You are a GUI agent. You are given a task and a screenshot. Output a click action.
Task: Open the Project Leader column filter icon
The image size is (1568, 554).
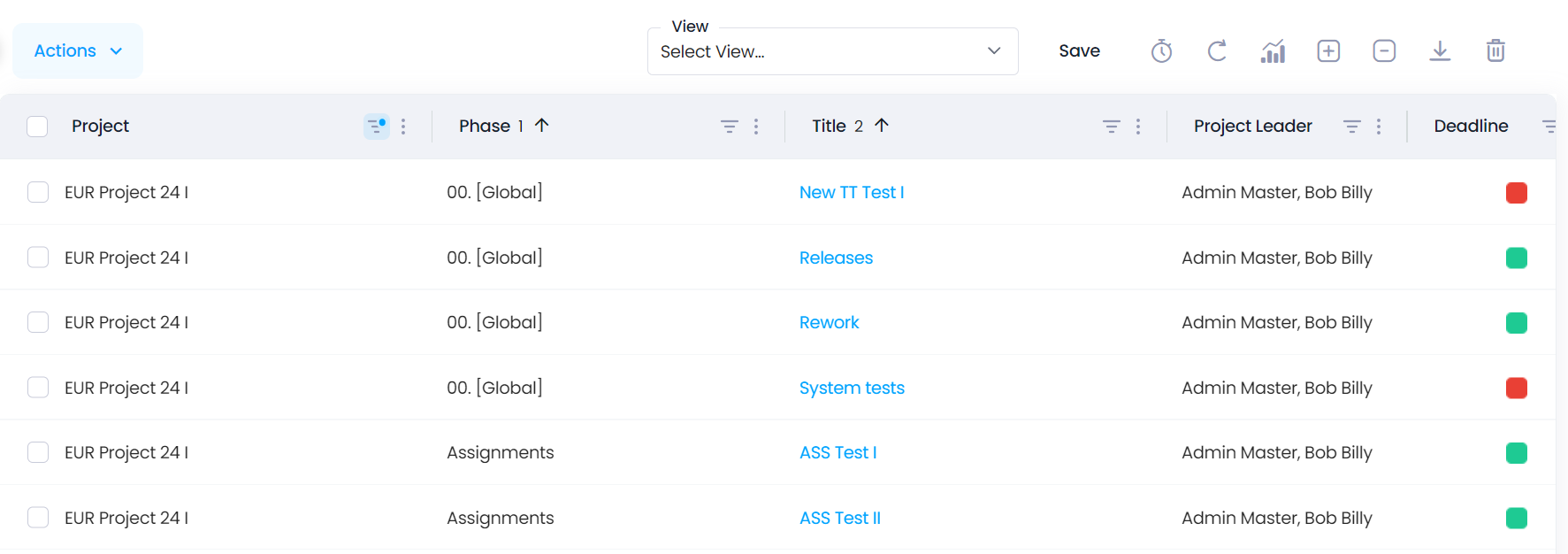point(1352,127)
